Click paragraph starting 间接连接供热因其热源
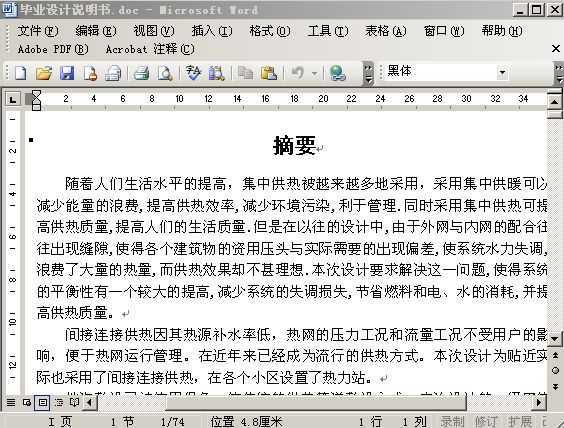 pos(292,356)
